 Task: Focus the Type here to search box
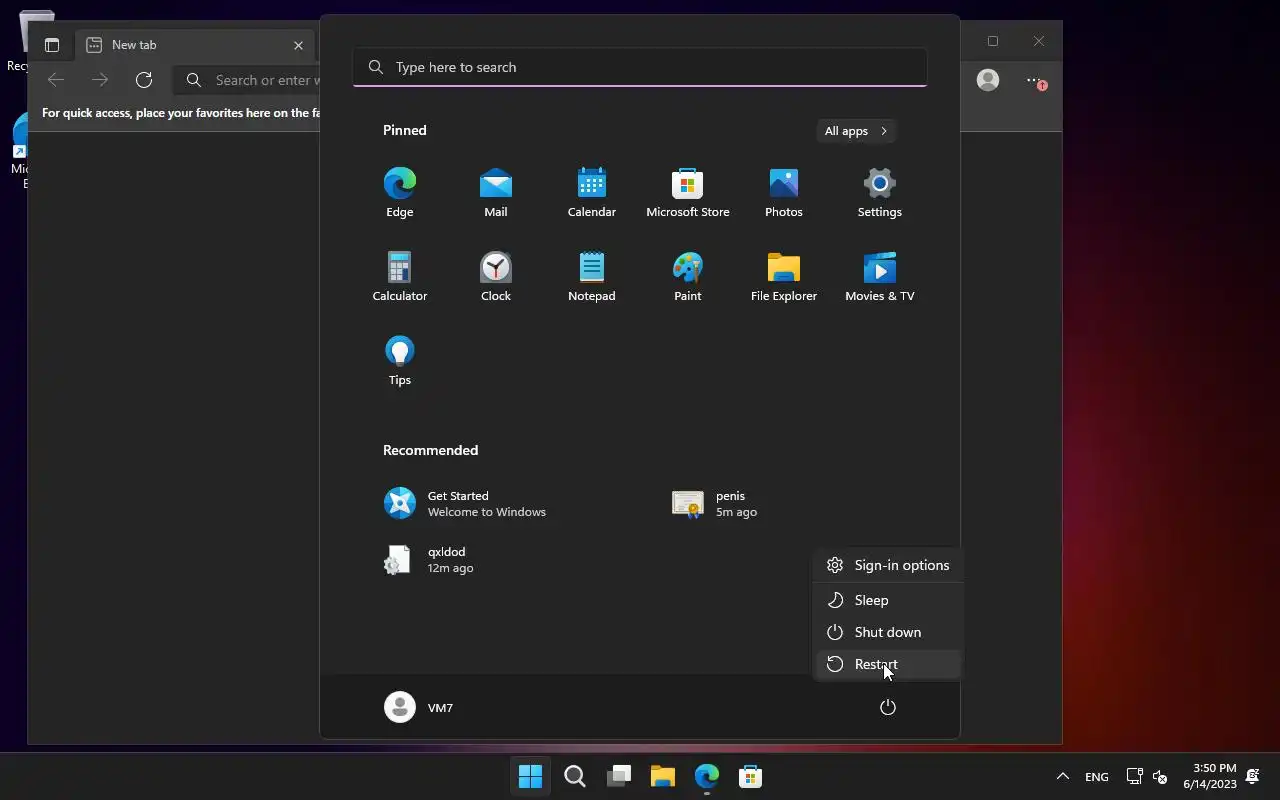[x=640, y=67]
